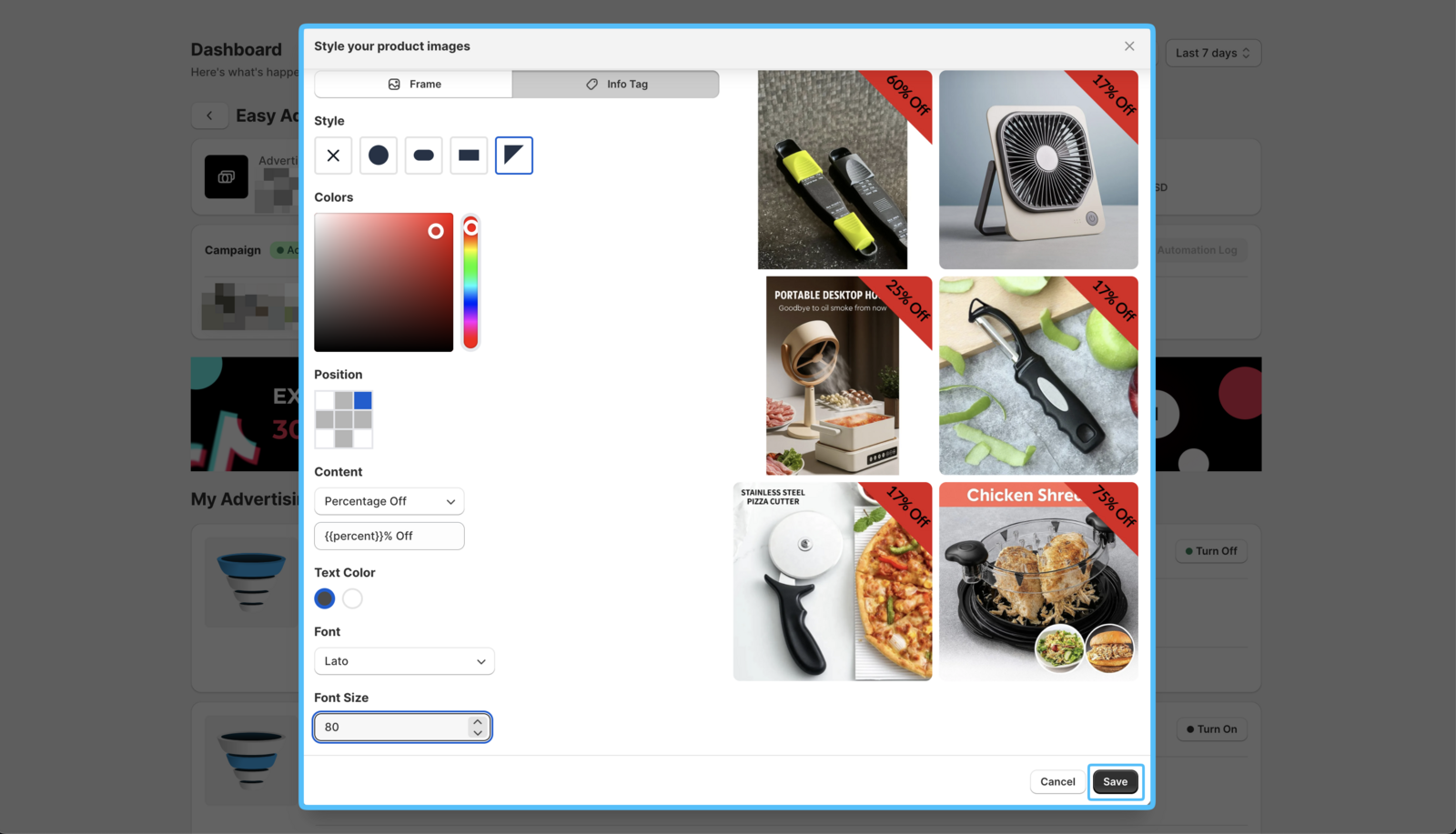
Task: Expand the Lato font dropdown
Action: tap(404, 661)
